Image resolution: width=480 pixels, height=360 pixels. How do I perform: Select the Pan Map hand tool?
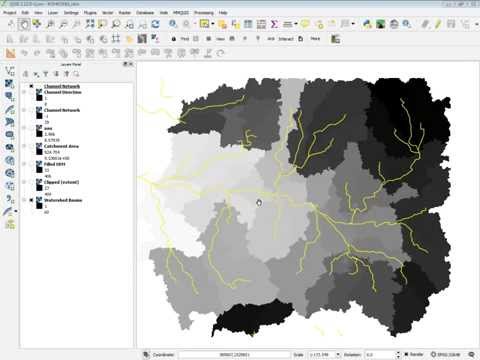coord(24,24)
